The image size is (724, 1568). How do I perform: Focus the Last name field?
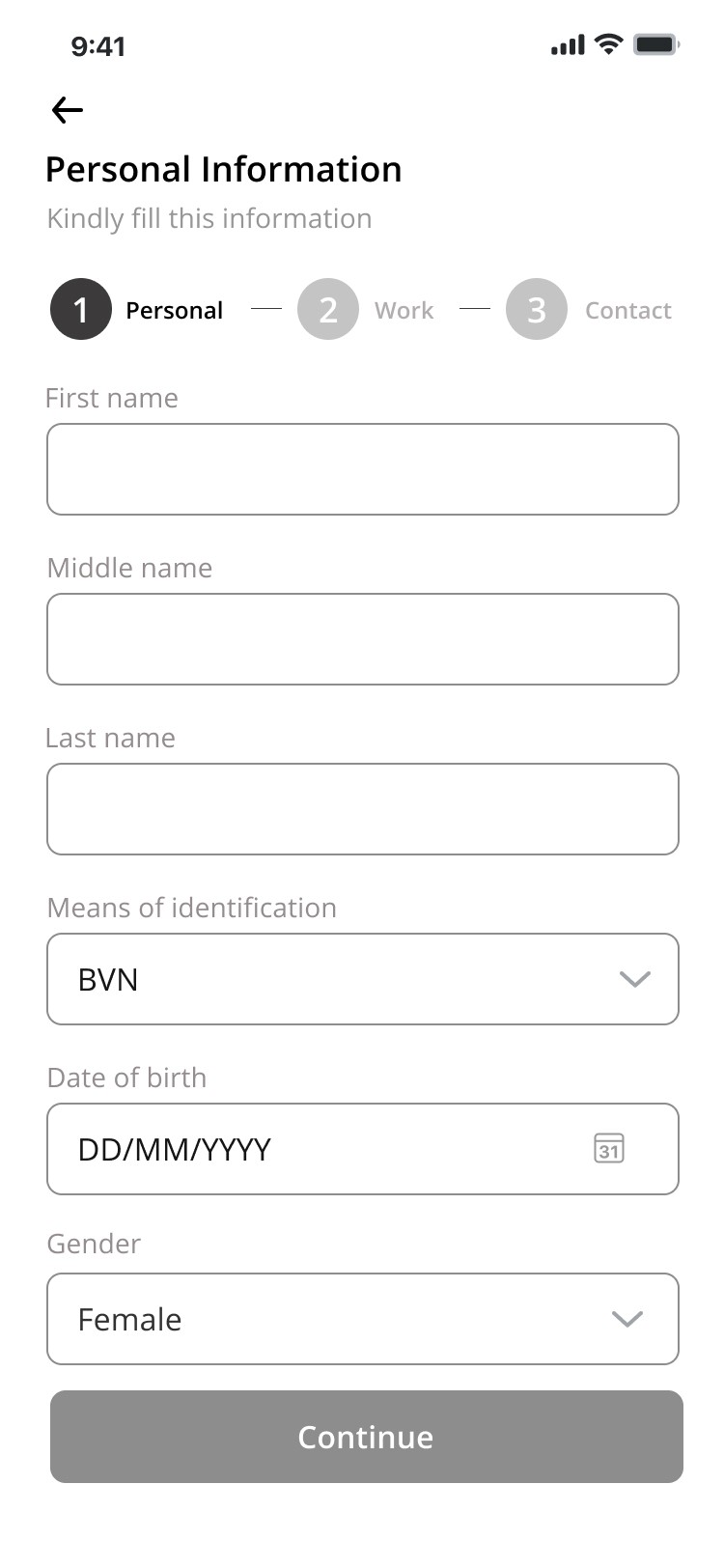tap(363, 809)
